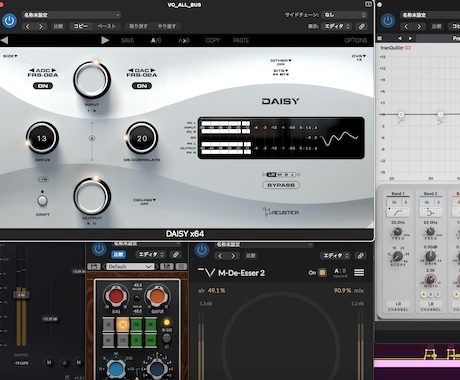460x380 pixels.
Task: Open the サイドチェーン dropdown
Action: pos(344,15)
